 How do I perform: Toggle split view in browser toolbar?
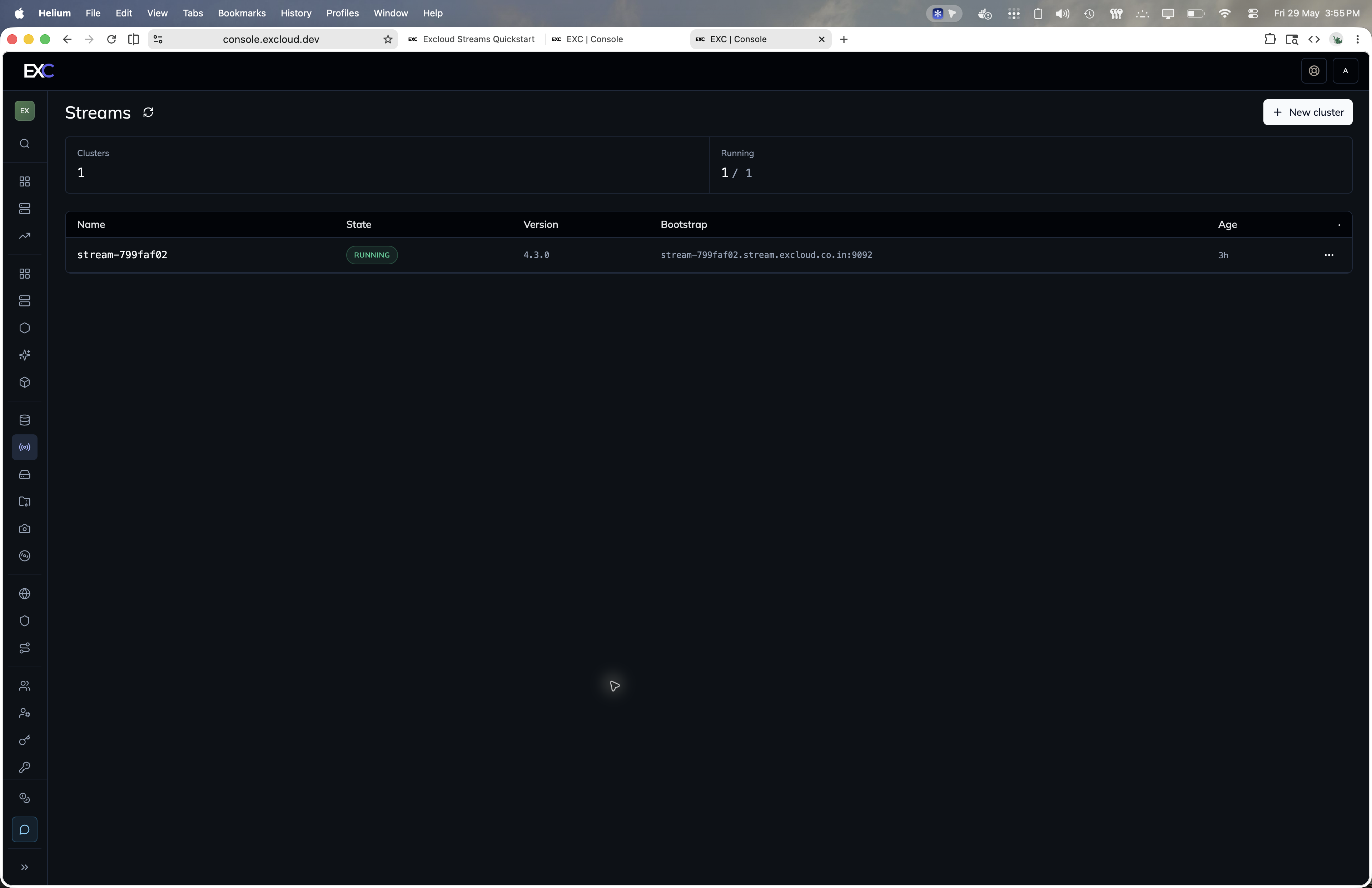(133, 39)
